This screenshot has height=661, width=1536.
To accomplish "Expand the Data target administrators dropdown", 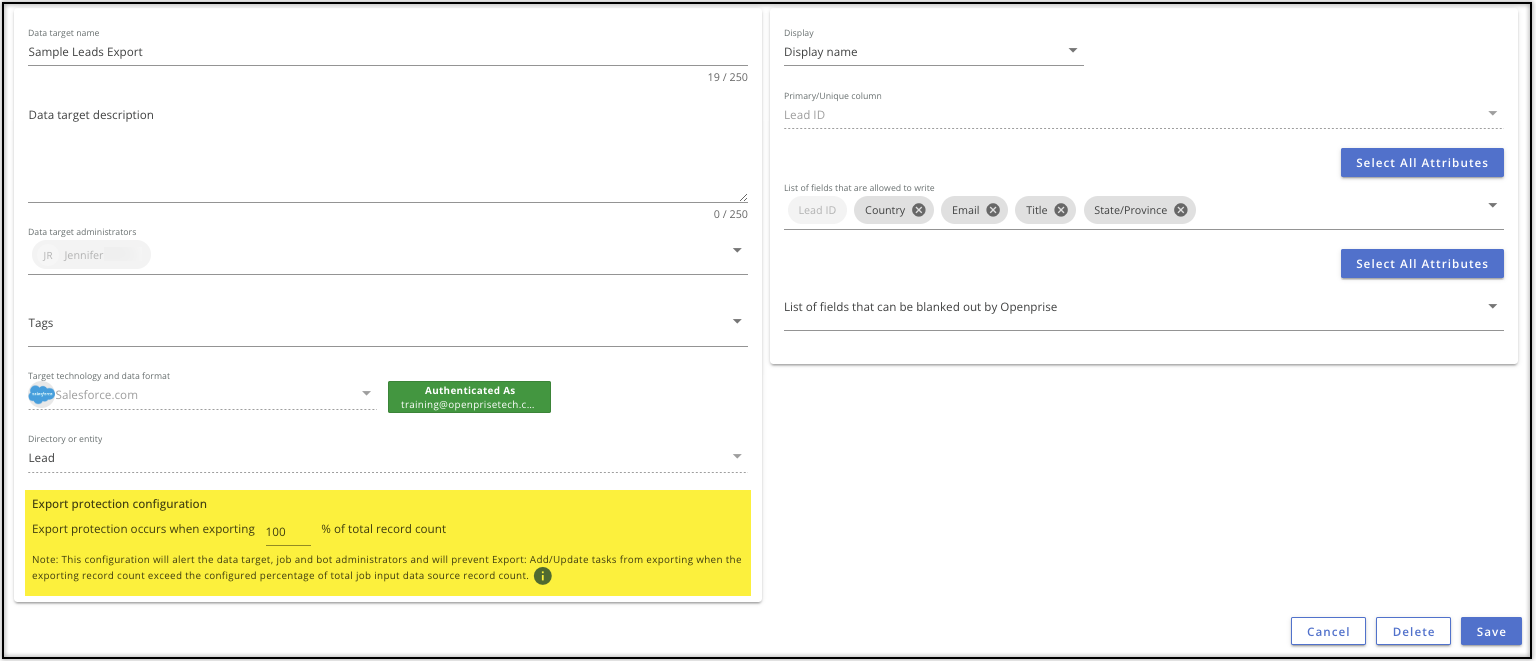I will 737,250.
